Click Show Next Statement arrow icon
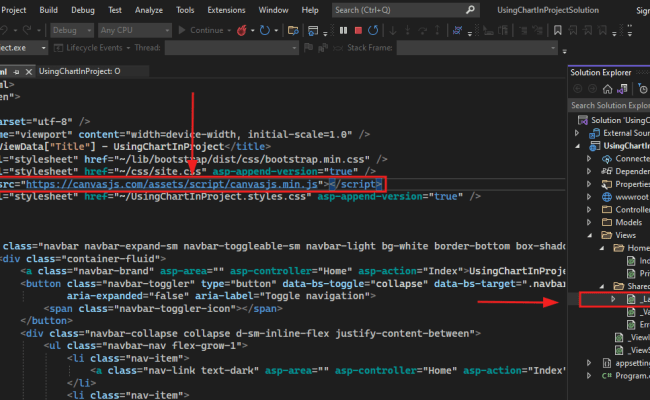Screen dimensions: 650x400 click(x=393, y=30)
